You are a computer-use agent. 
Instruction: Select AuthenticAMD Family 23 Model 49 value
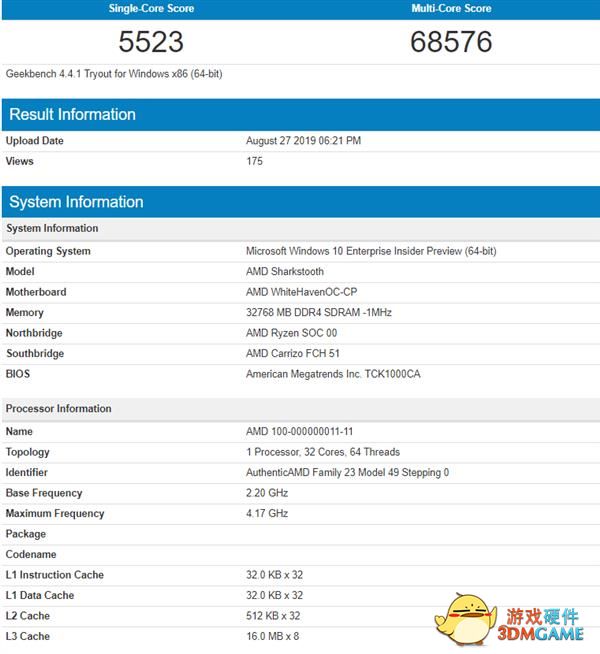[x=347, y=473]
